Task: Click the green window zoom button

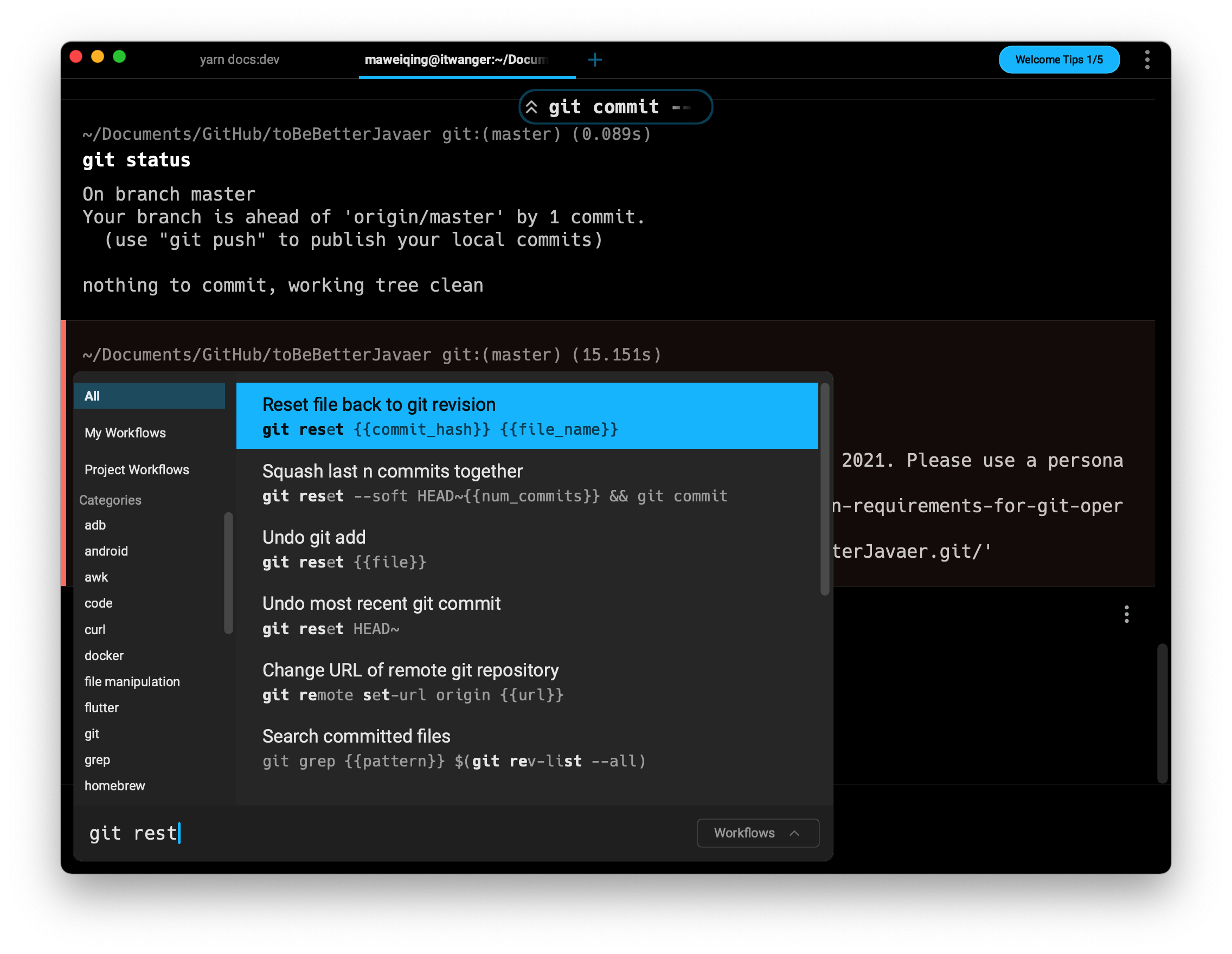Action: tap(119, 57)
